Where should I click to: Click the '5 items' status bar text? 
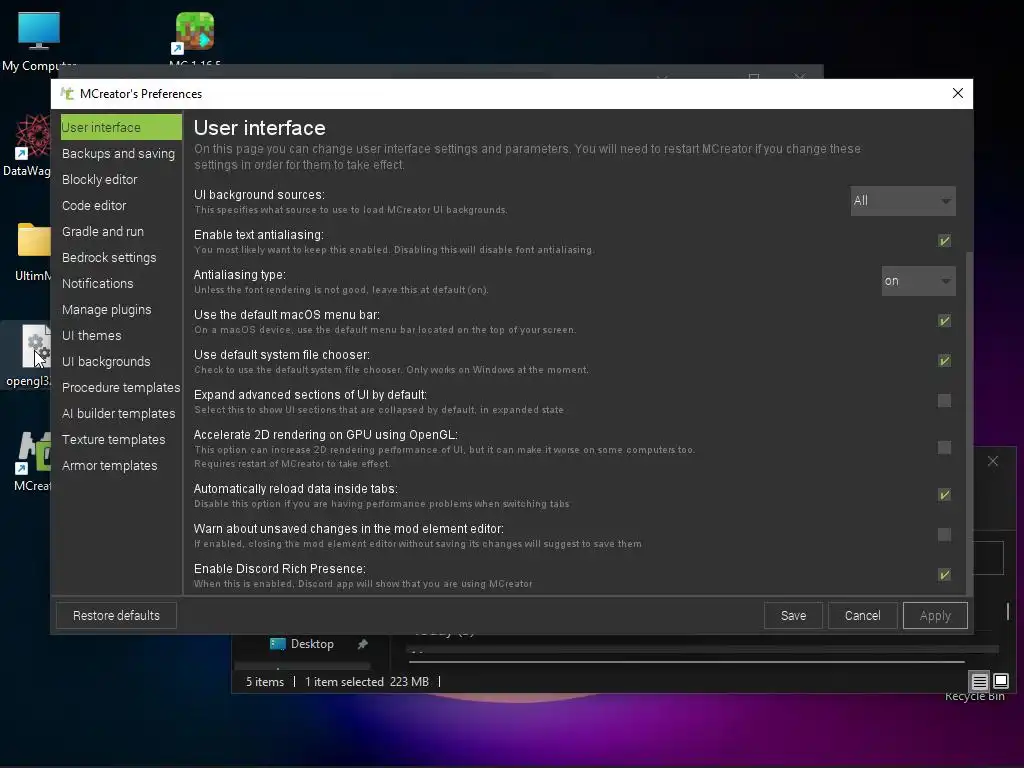coord(264,682)
